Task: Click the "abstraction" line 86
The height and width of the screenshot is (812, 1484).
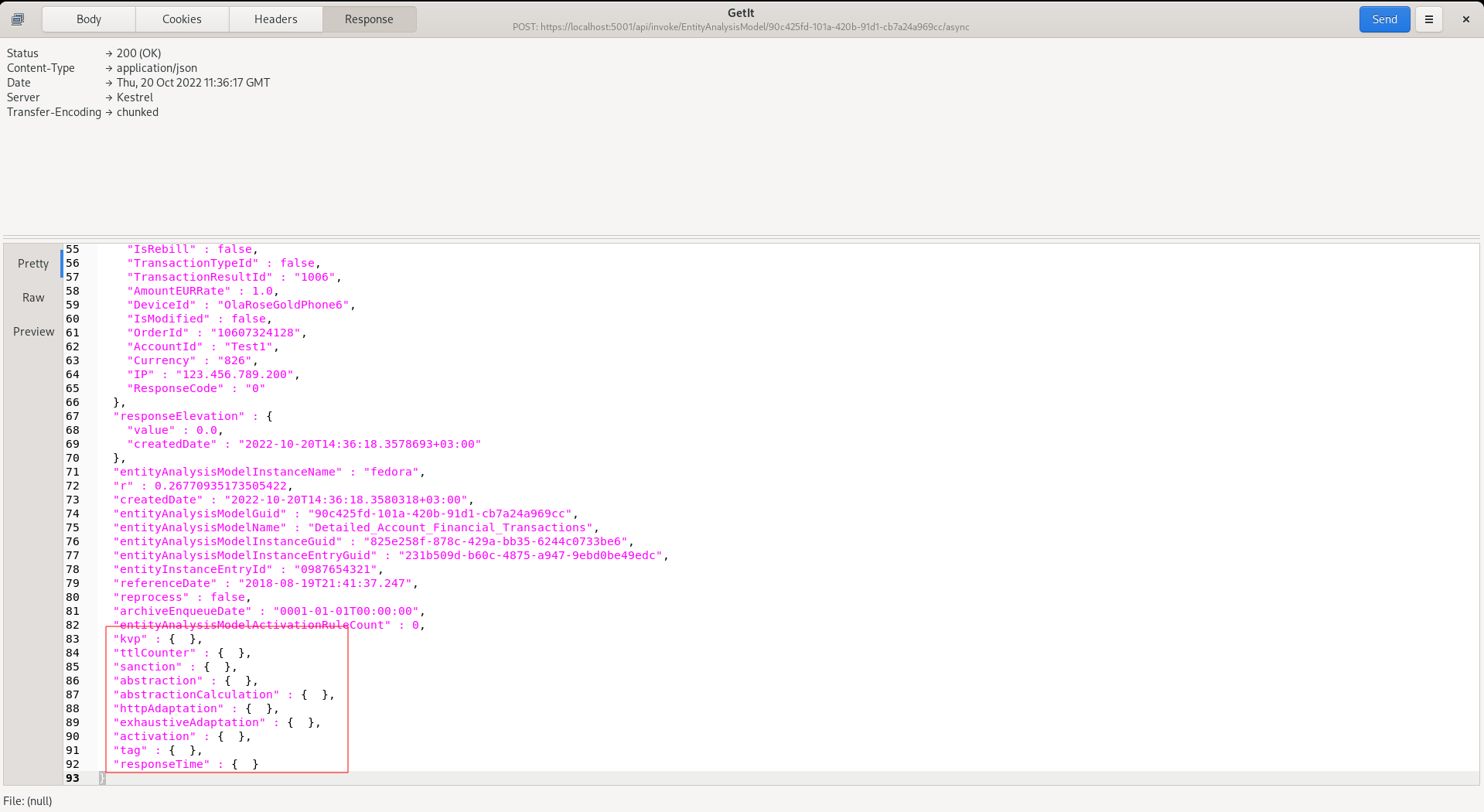Action: pyautogui.click(x=186, y=681)
